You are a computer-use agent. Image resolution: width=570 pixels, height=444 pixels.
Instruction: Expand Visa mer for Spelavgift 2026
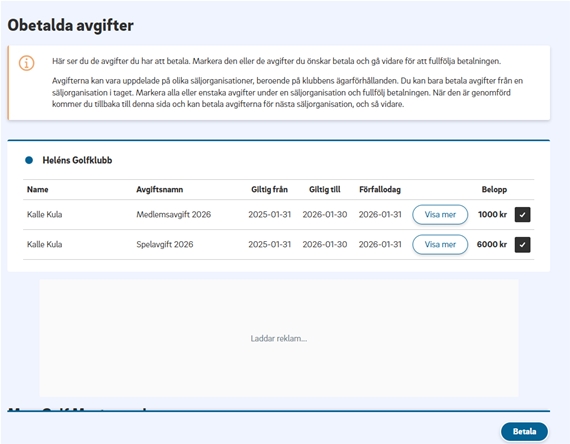(440, 244)
